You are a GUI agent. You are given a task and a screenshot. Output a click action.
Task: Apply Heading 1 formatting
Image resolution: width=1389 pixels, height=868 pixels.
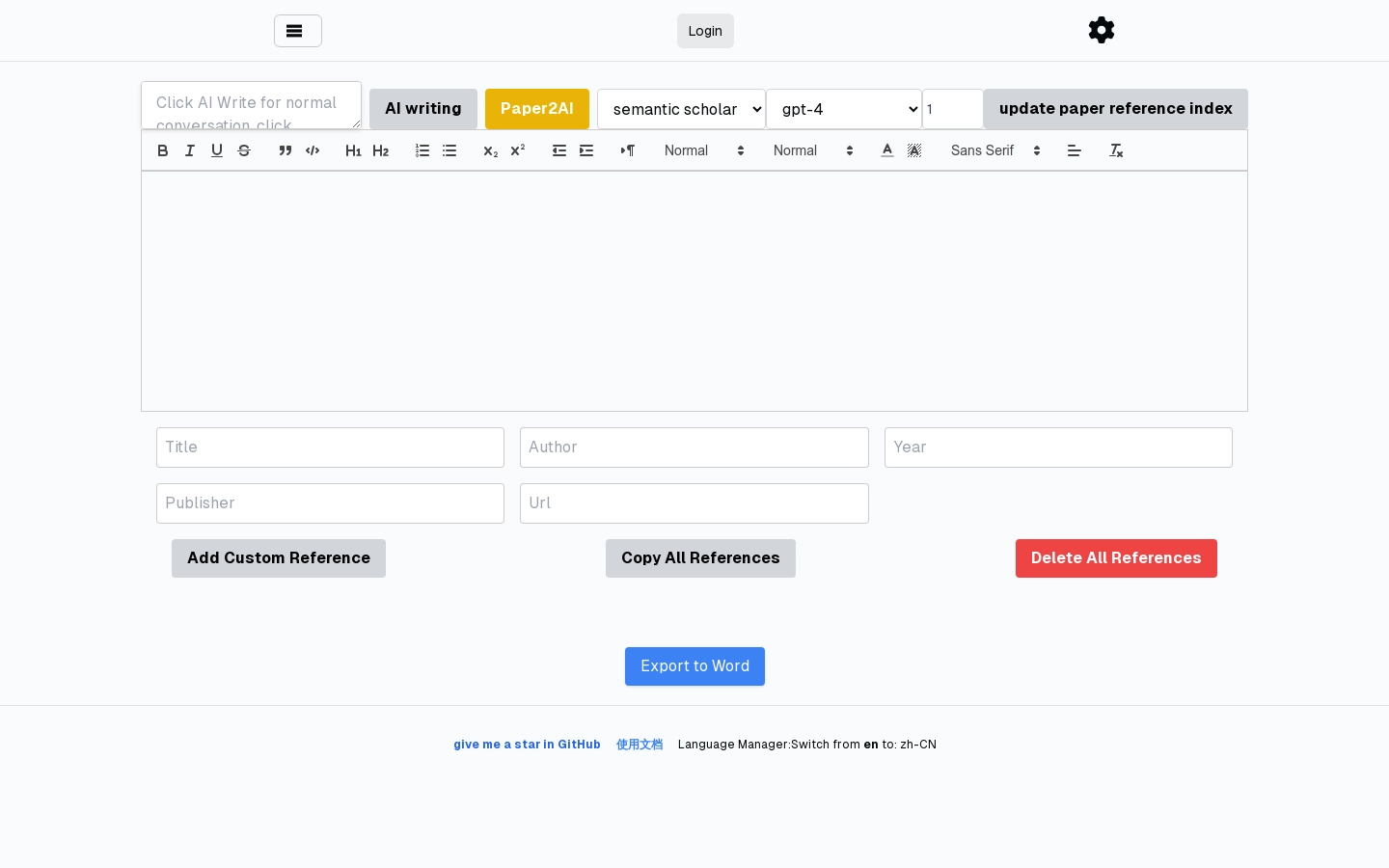click(354, 150)
